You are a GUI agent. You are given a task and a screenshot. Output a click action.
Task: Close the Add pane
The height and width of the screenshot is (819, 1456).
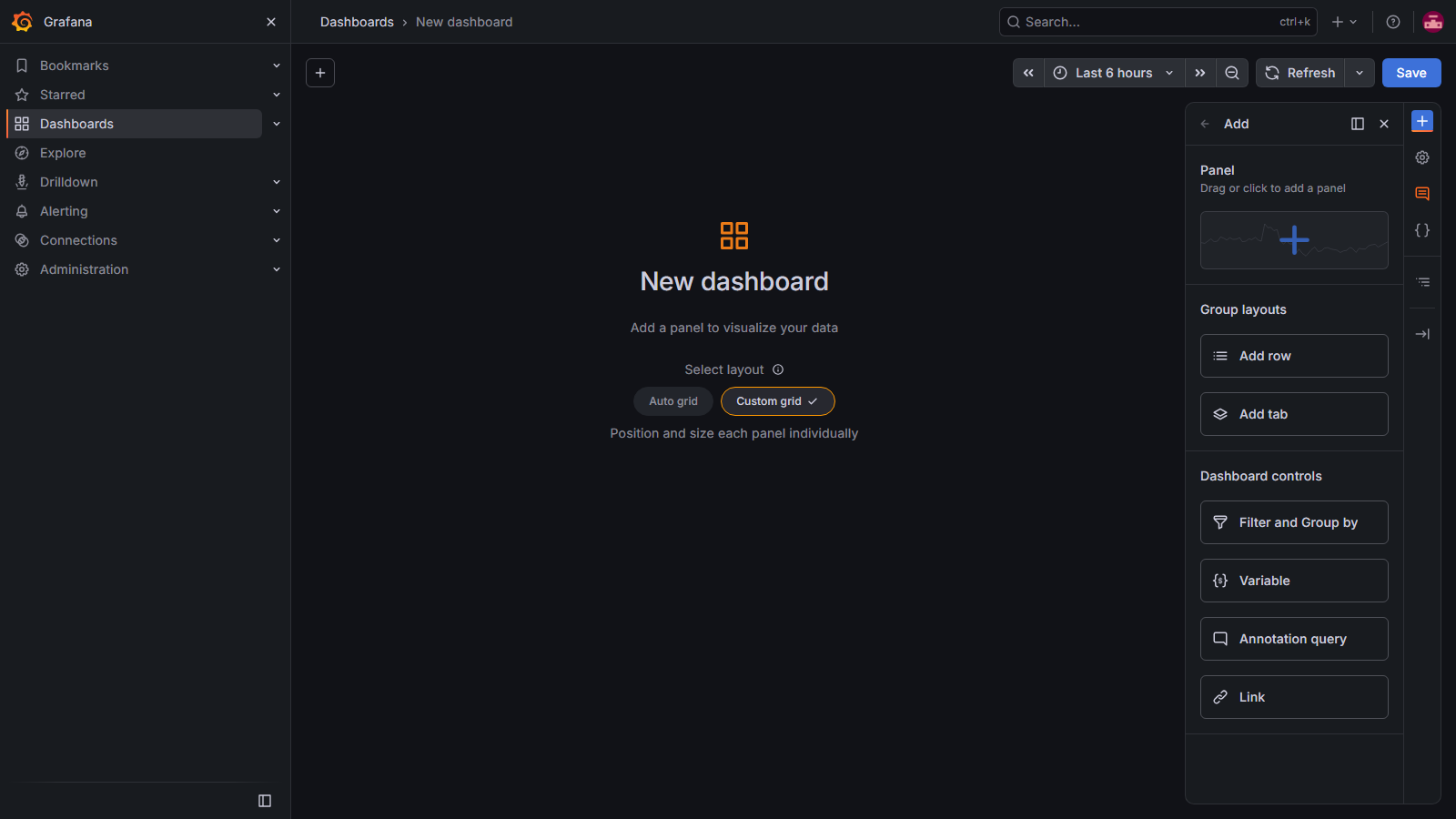[1384, 124]
